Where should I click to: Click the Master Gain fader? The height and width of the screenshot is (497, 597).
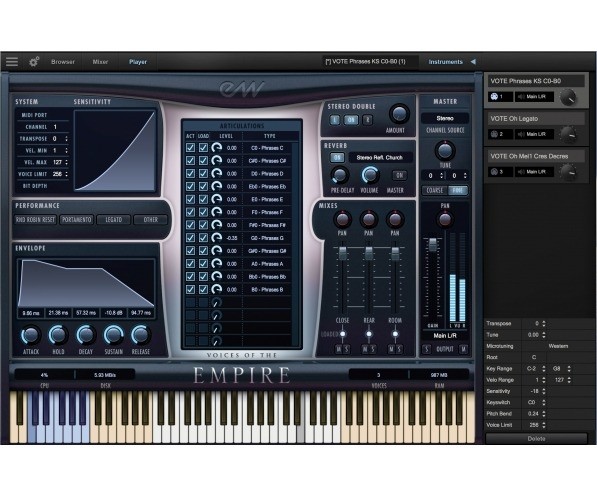click(433, 245)
